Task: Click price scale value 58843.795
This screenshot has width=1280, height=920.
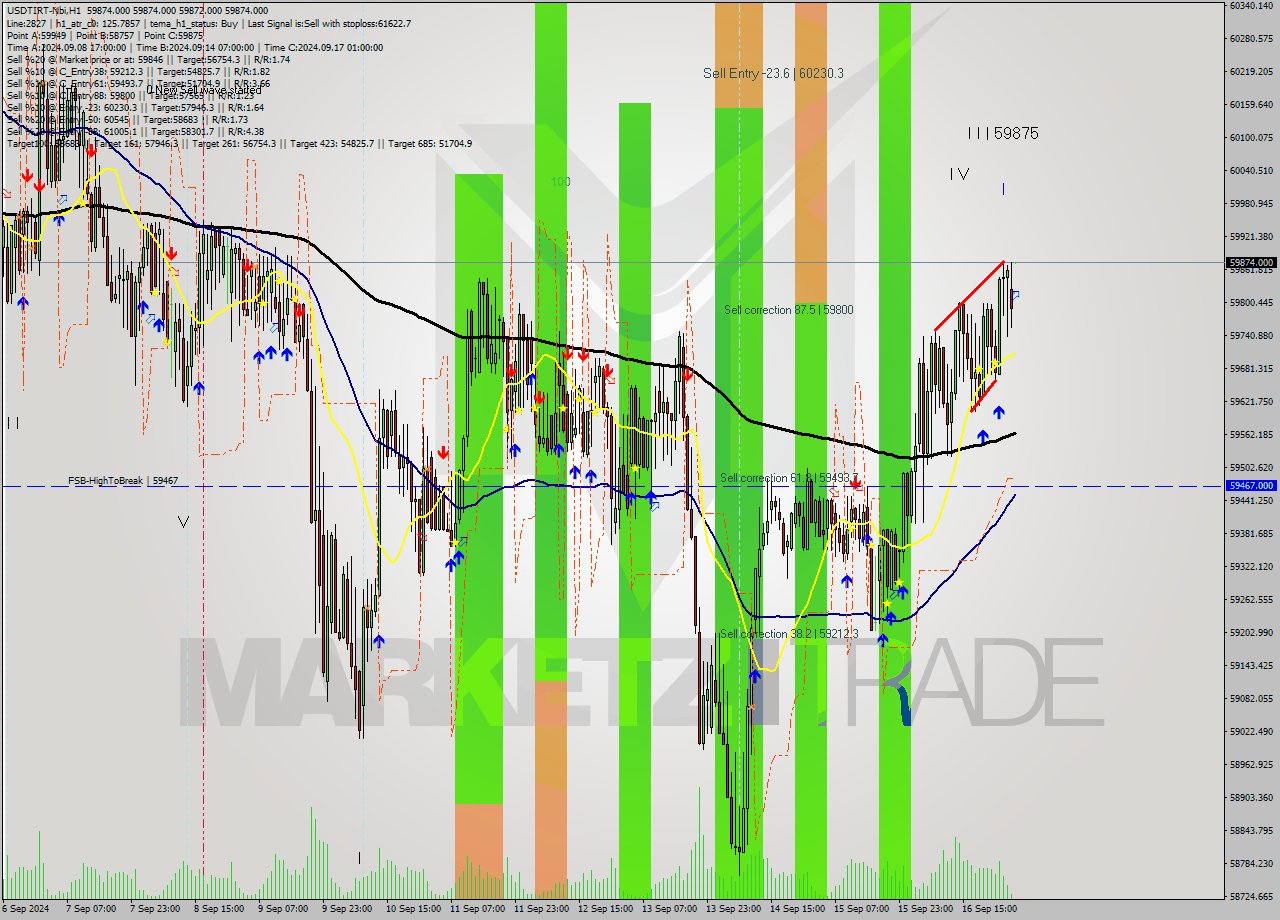Action: coord(1252,830)
